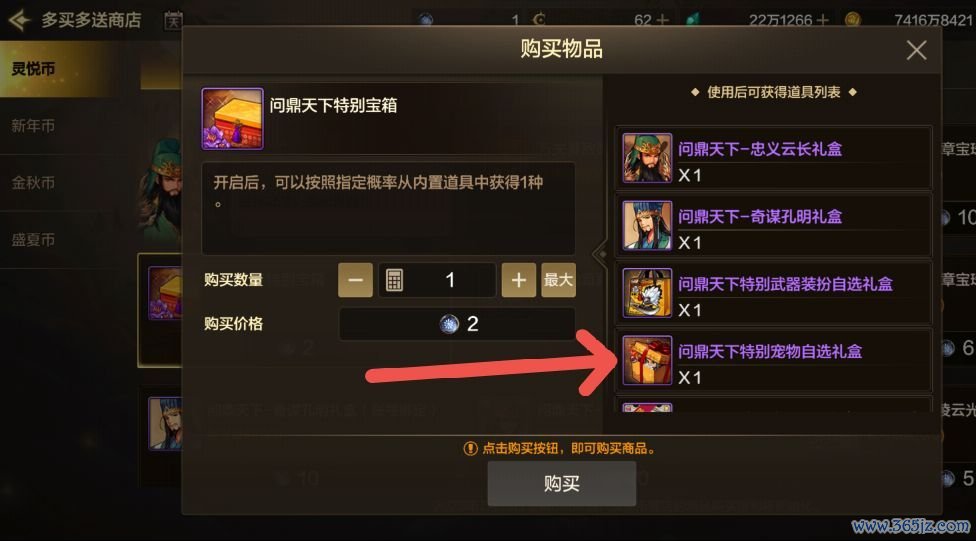Viewport: 976px width, 541px height.
Task: Decrease the purchase quantity with the minus button
Action: click(x=355, y=280)
